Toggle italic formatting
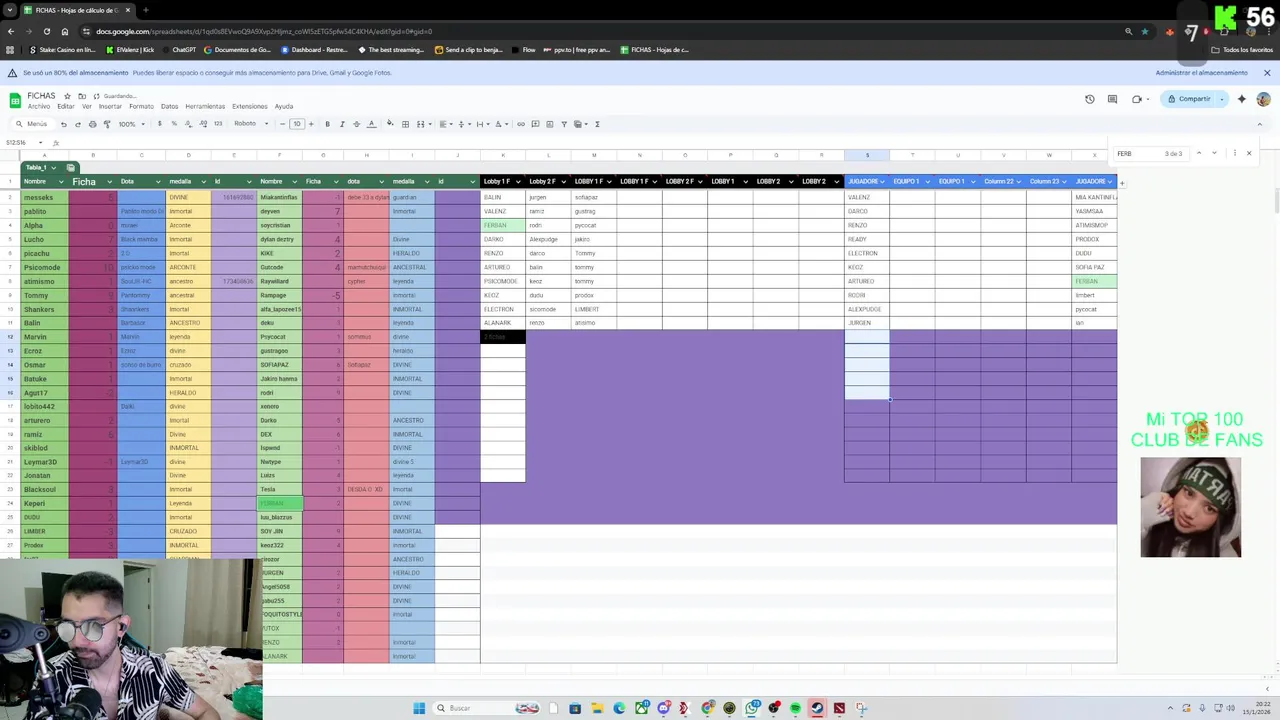 click(x=342, y=124)
